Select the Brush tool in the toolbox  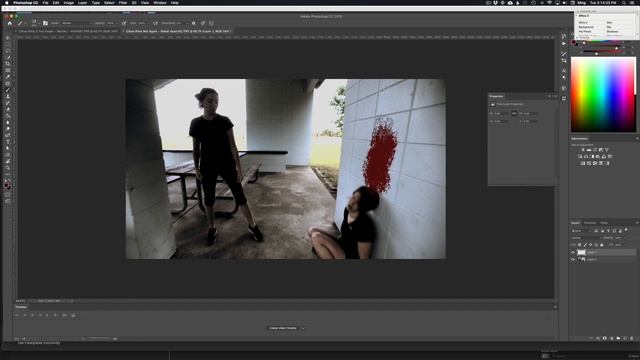8,90
